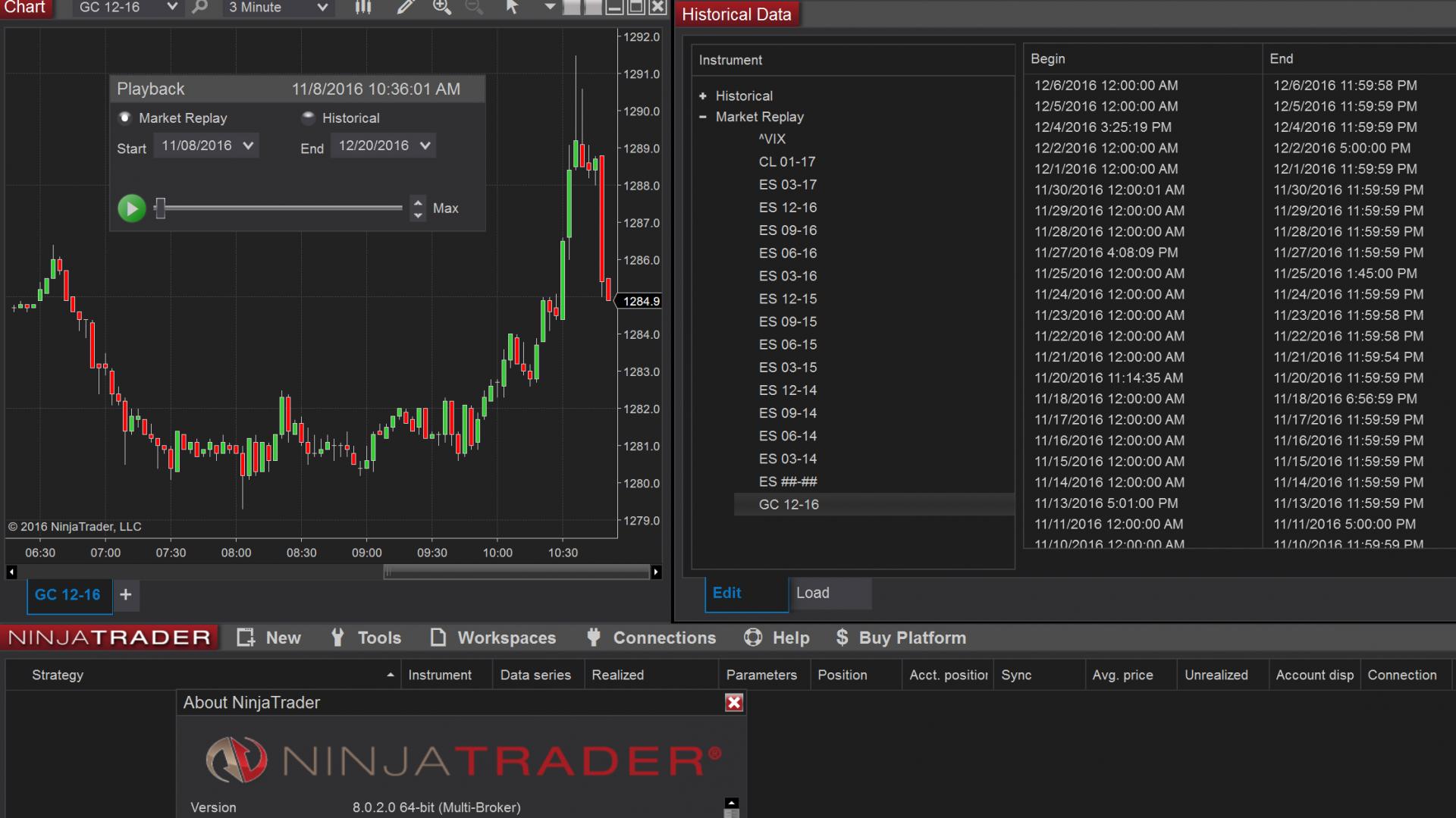Viewport: 1456px width, 818px height.
Task: Select the 11/30/2016 12:00:01 AM begin row
Action: click(1109, 190)
